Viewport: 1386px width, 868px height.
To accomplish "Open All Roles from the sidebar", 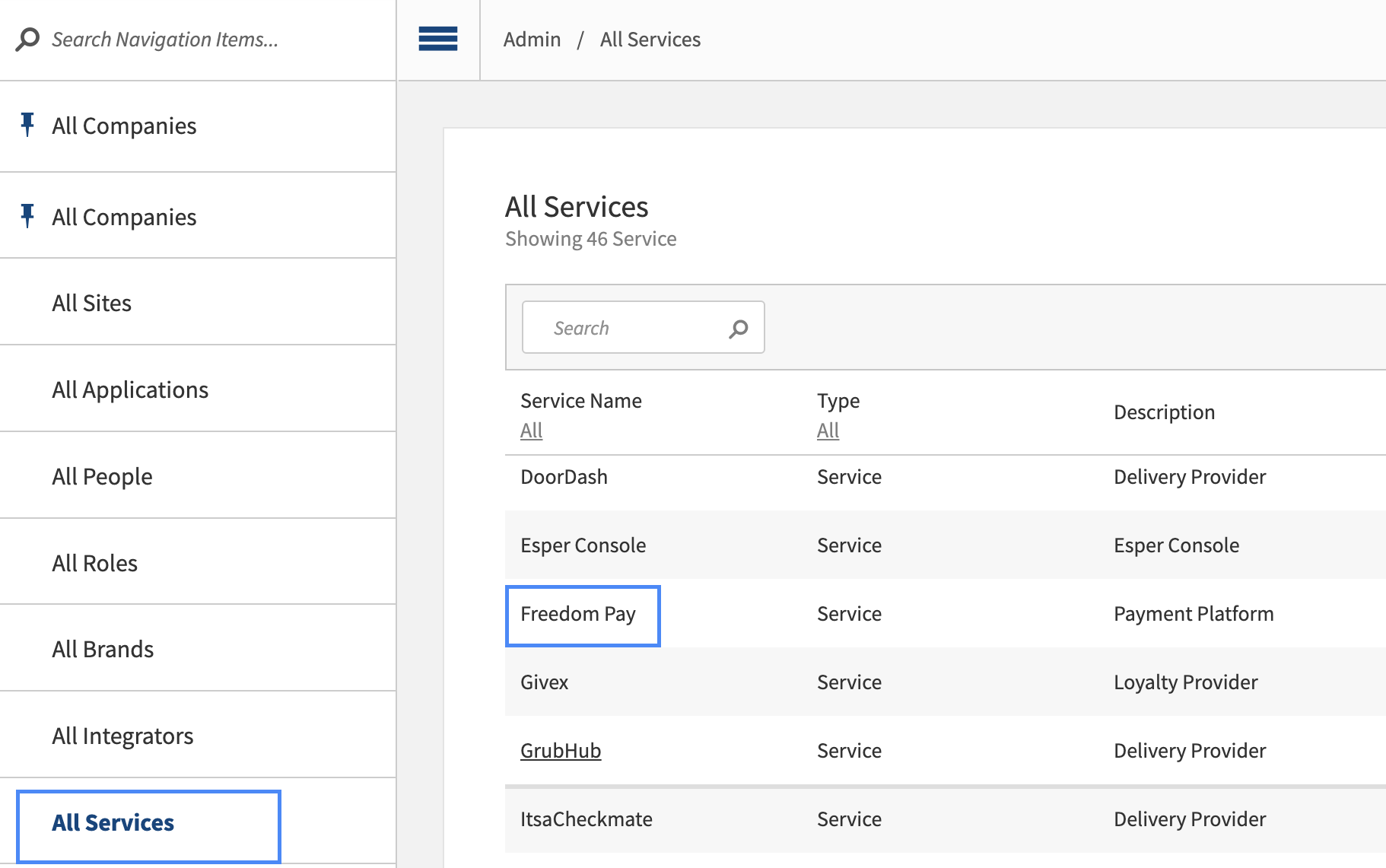I will click(94, 563).
